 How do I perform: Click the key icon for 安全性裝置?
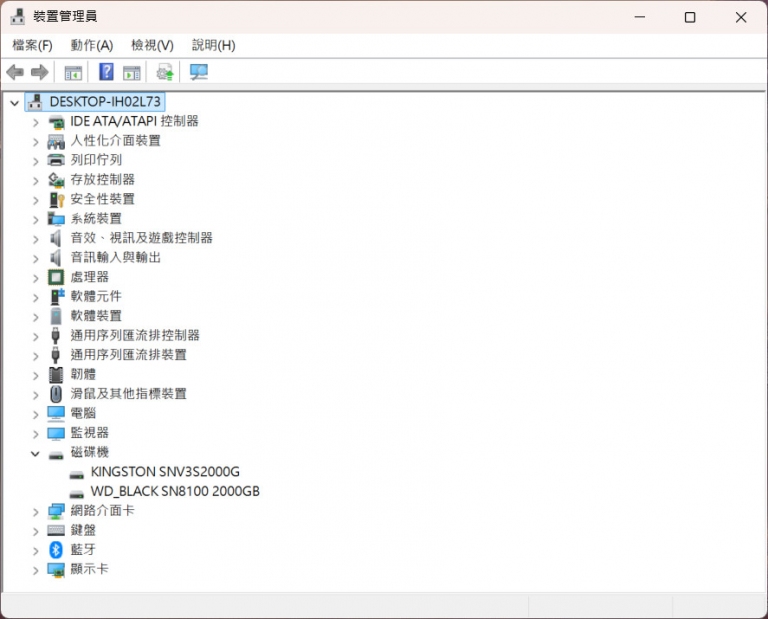coord(56,199)
